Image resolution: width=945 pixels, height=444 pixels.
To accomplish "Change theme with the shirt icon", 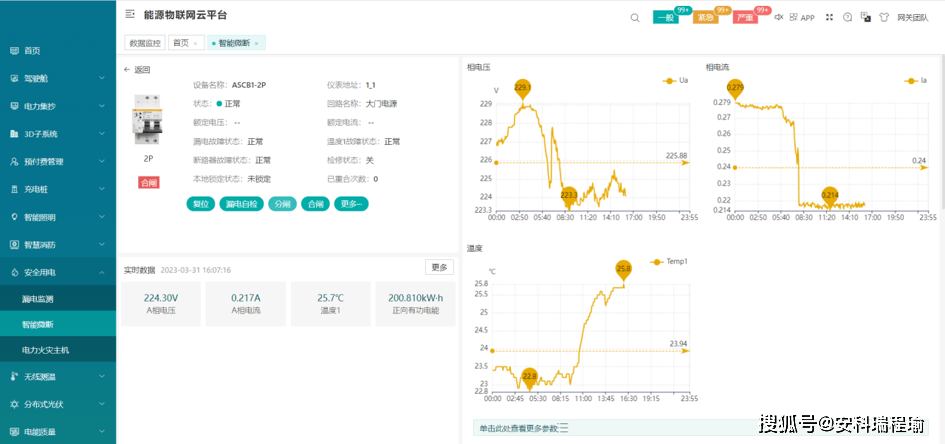I will (884, 17).
